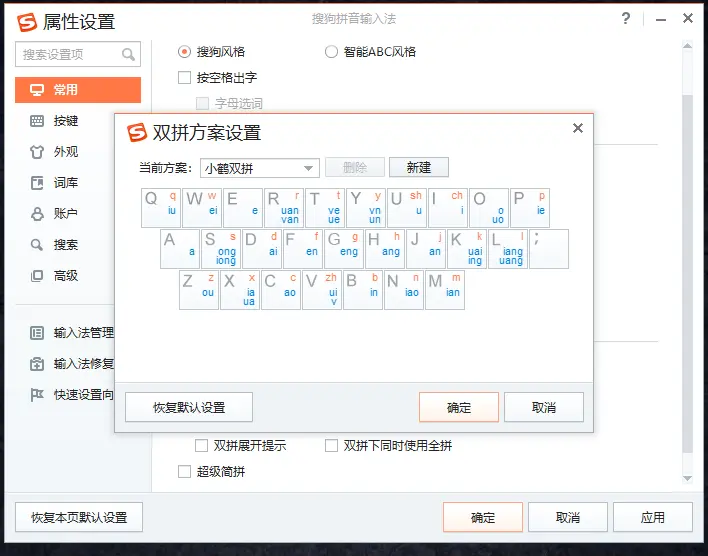Tick 双拼下同时使用全拼 checkbox
The height and width of the screenshot is (556, 708).
[331, 446]
